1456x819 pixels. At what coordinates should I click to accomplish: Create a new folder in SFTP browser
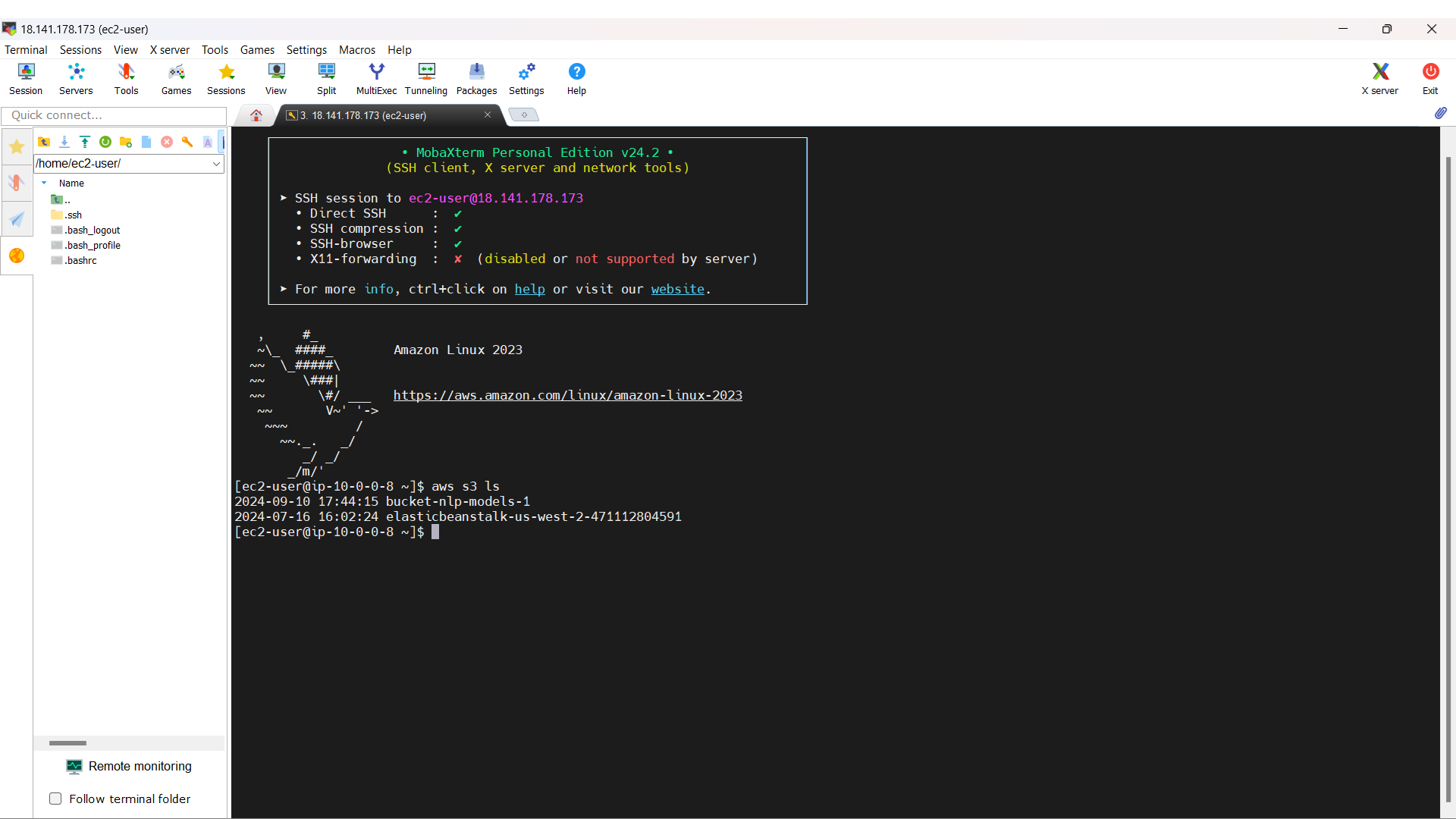coord(126,142)
